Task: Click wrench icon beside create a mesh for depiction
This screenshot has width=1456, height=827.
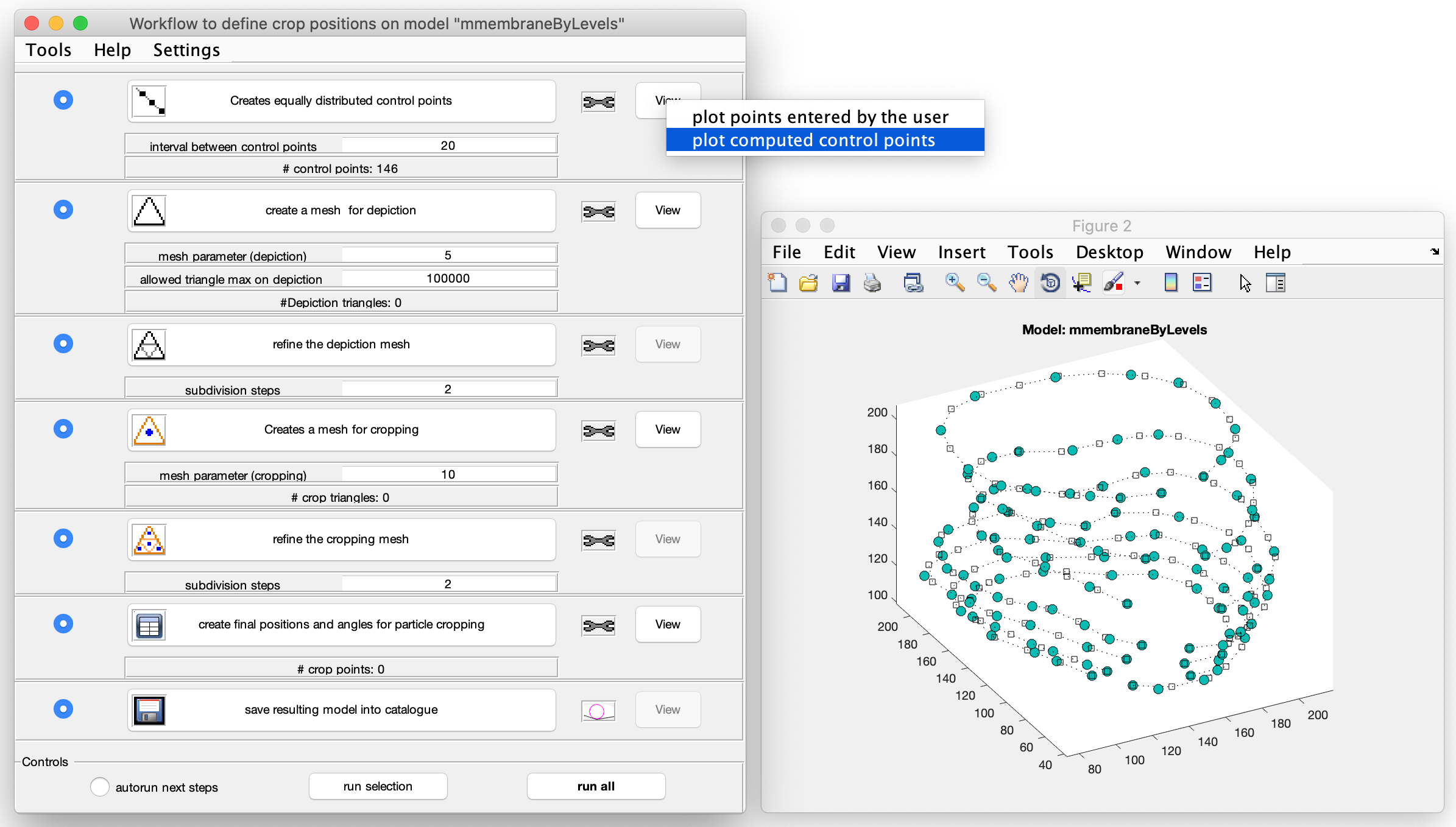Action: [x=599, y=212]
